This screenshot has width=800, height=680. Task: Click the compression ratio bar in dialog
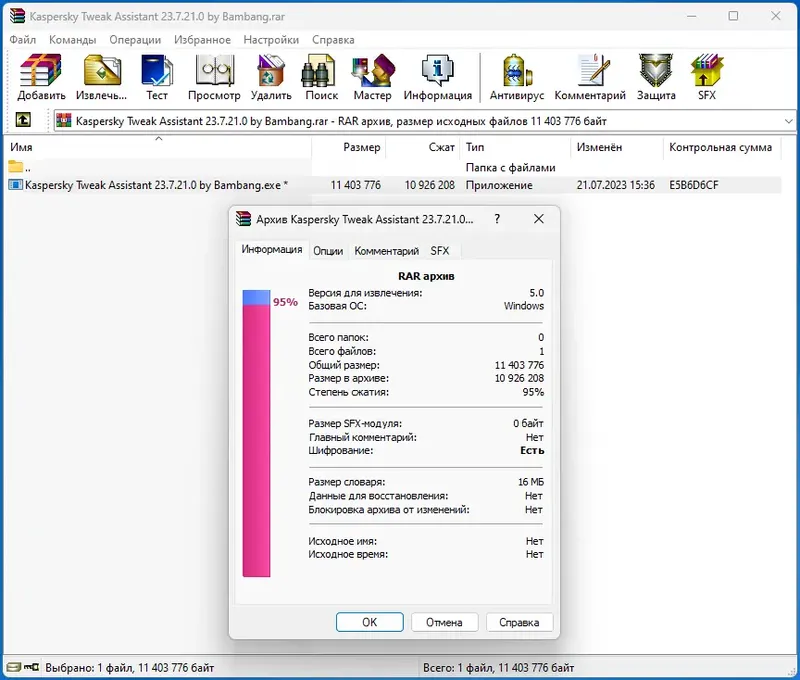click(256, 433)
